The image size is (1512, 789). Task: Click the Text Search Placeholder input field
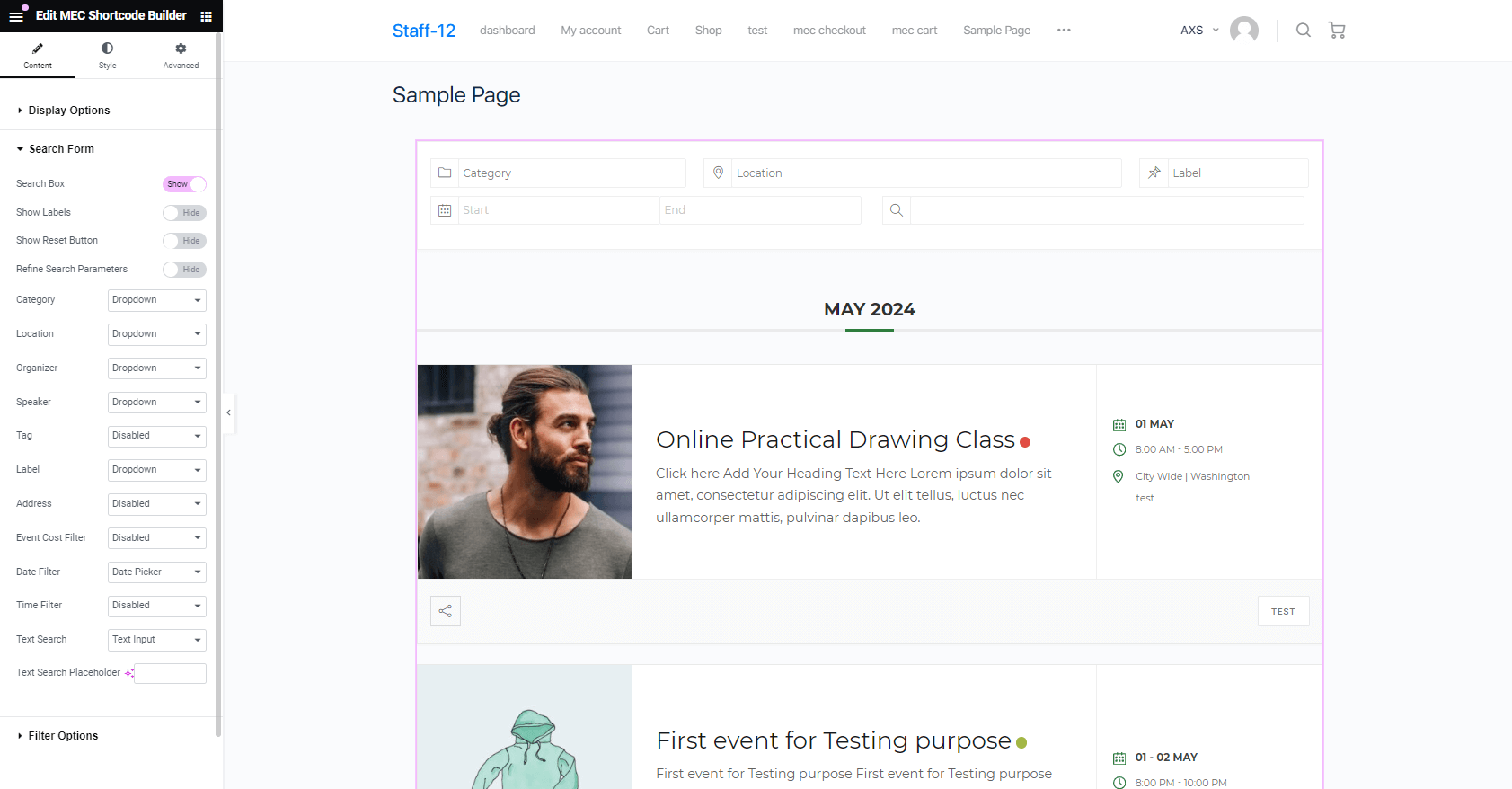coord(171,673)
